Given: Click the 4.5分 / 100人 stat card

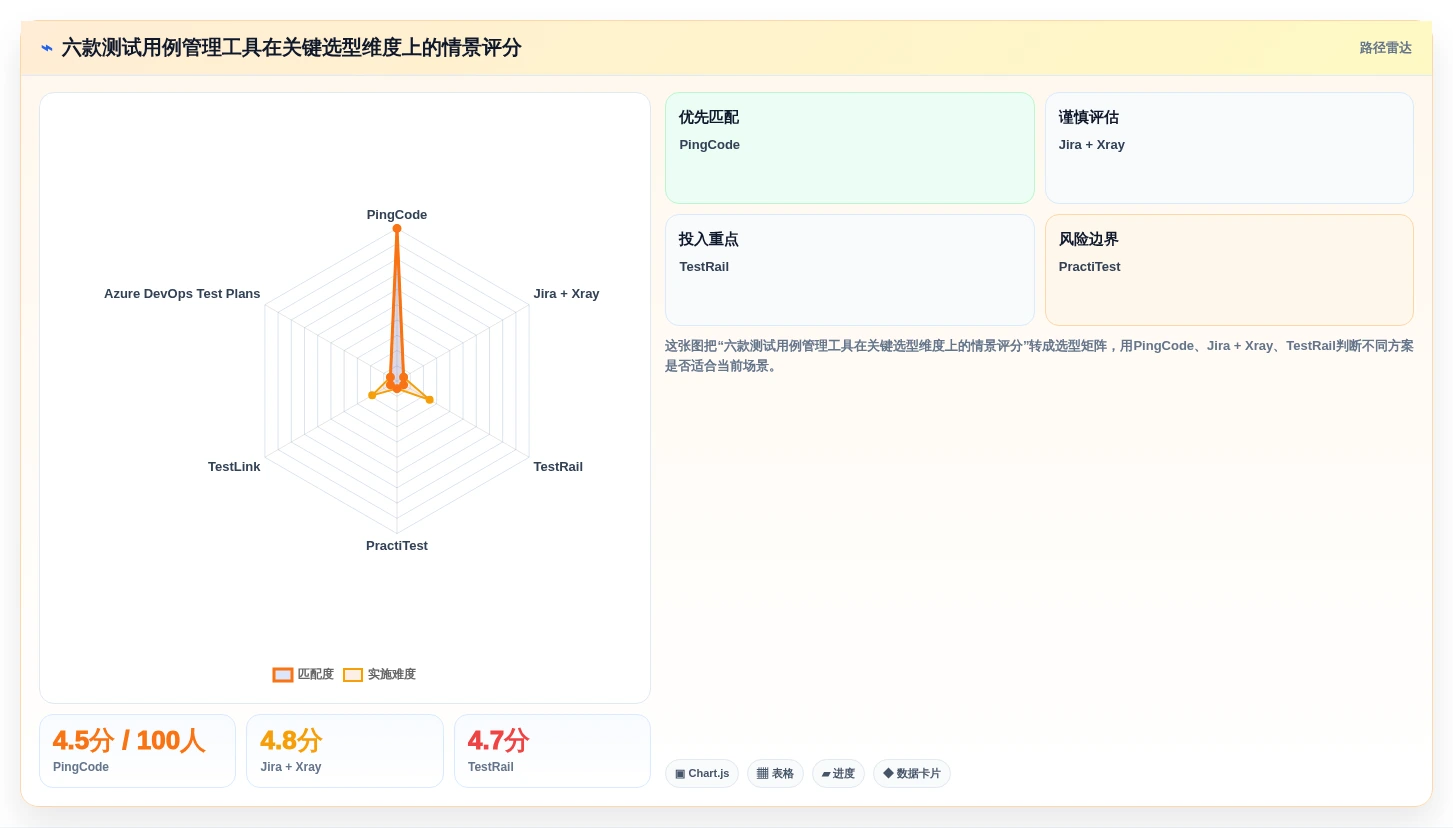Looking at the screenshot, I should click(137, 751).
